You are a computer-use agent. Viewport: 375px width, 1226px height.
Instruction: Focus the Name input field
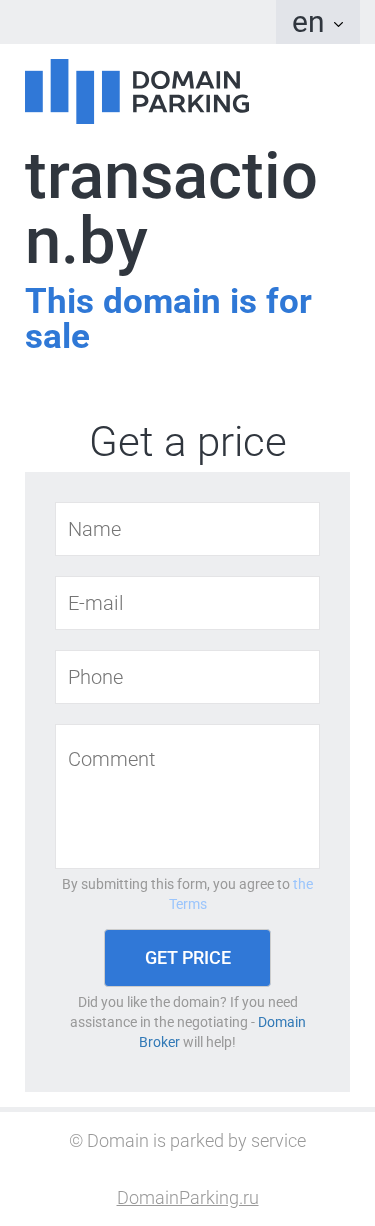click(187, 529)
